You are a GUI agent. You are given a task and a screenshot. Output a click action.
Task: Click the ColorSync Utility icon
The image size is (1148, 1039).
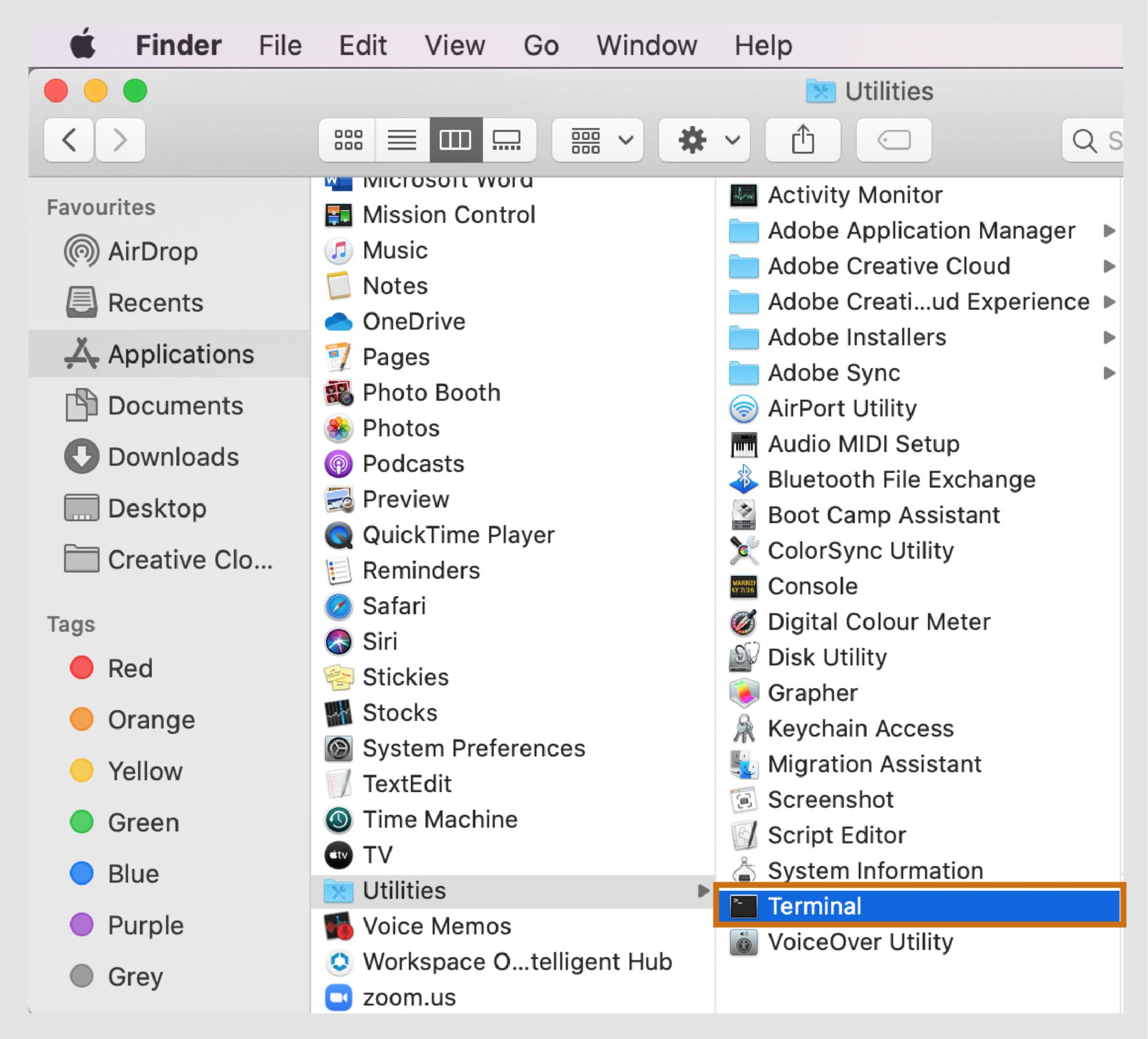pyautogui.click(x=744, y=551)
